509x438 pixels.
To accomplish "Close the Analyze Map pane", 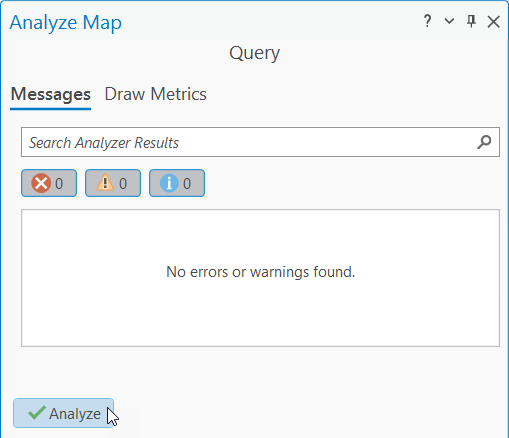I will click(493, 22).
